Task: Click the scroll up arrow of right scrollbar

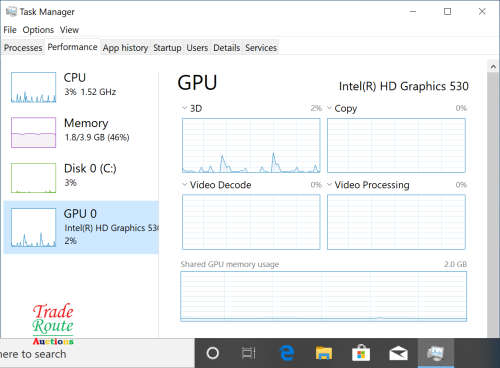Action: [493, 67]
